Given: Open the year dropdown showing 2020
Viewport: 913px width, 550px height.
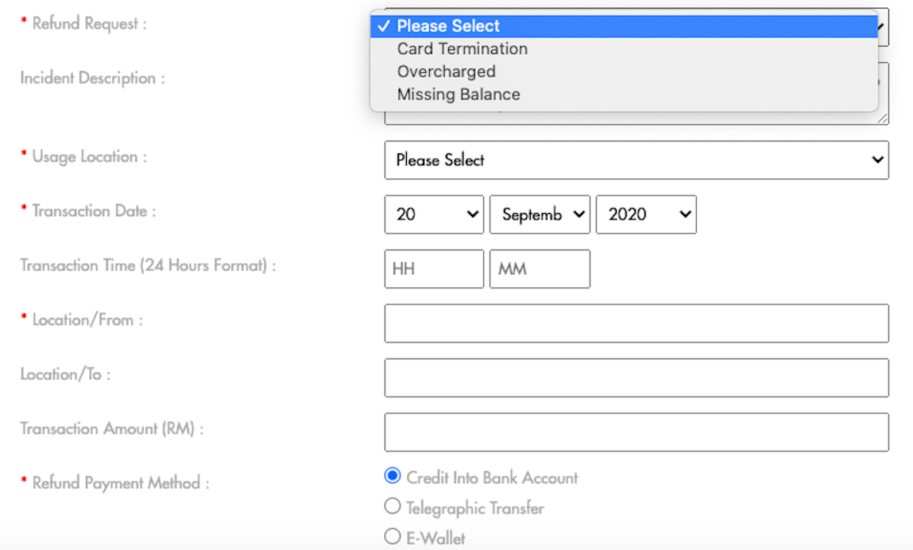Looking at the screenshot, I should pyautogui.click(x=646, y=215).
